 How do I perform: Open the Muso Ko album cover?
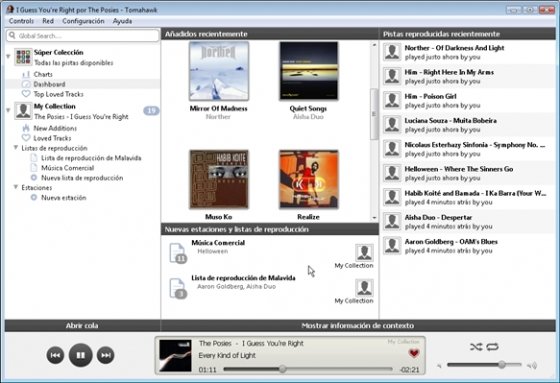click(219, 179)
